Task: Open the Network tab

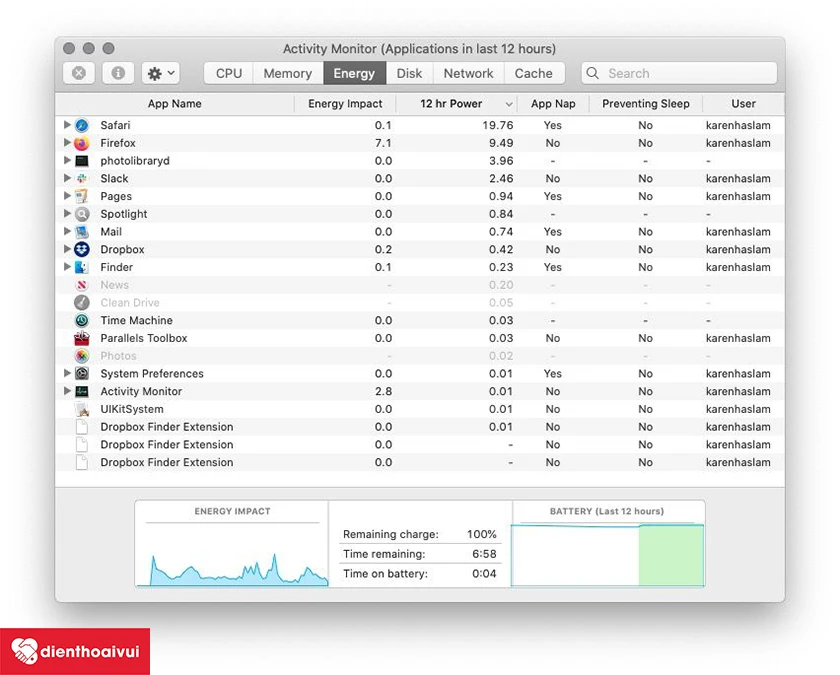Action: coord(468,73)
